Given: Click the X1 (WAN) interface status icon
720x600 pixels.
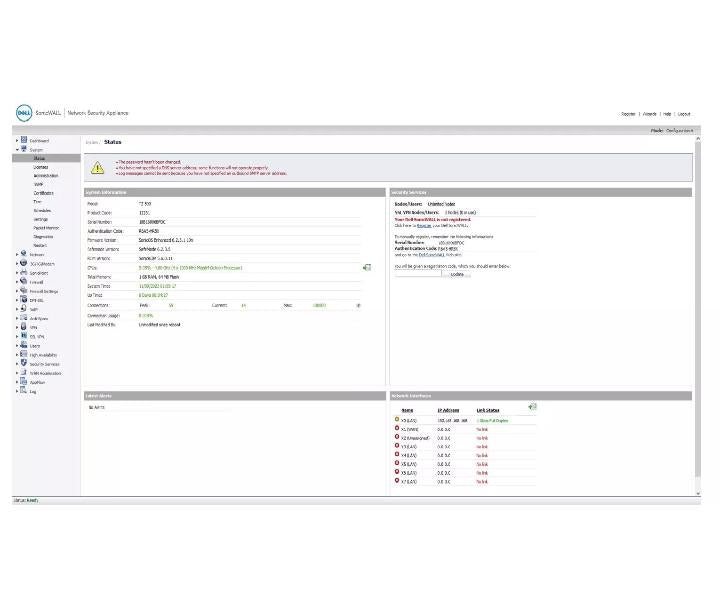Looking at the screenshot, I should click(x=397, y=428).
